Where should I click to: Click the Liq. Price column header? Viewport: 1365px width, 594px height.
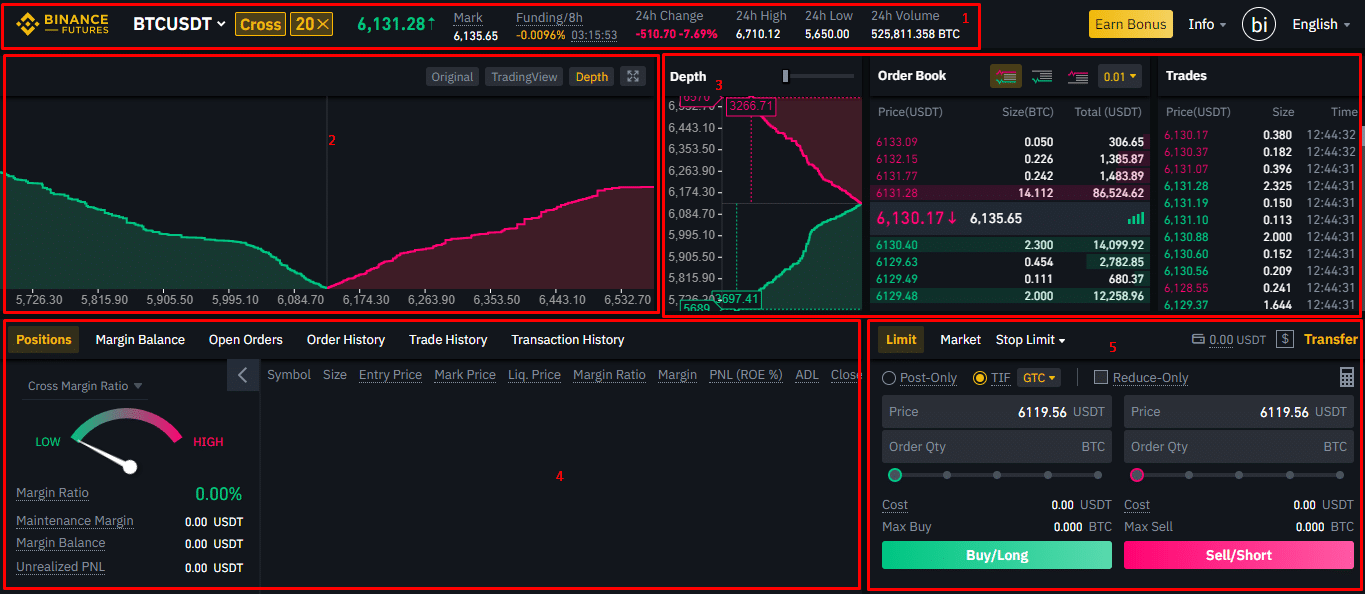coord(534,375)
